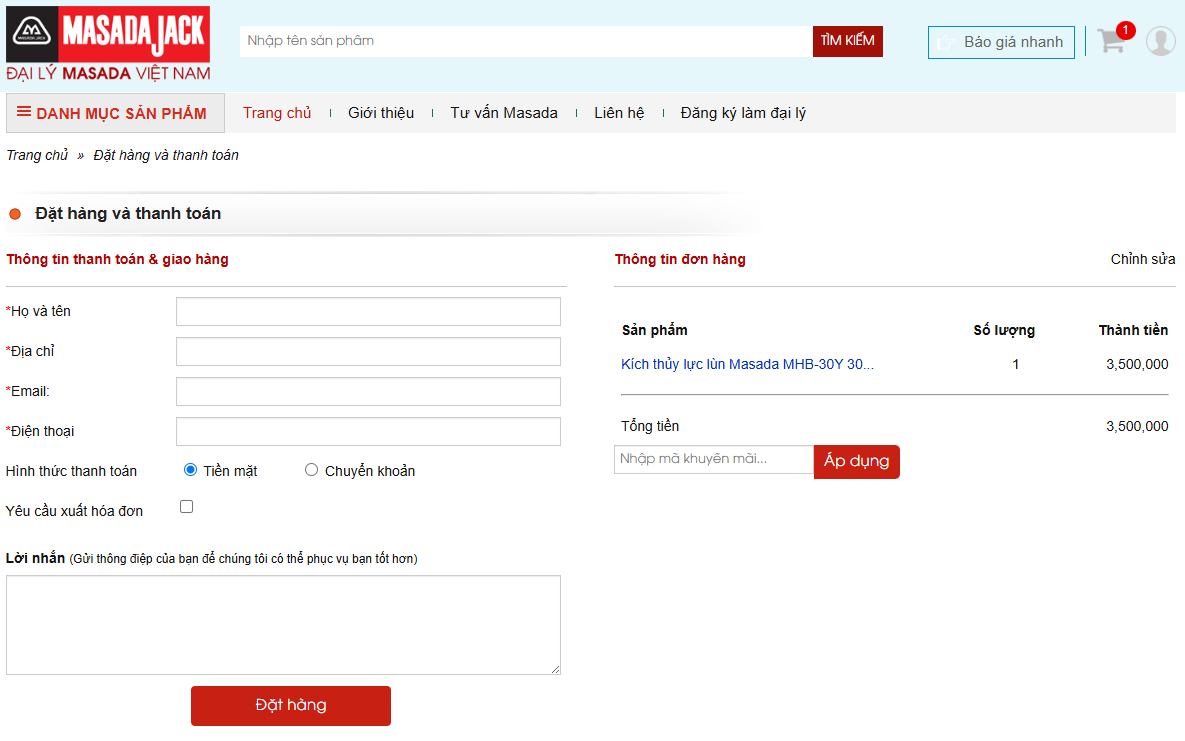
Task: Click the Tổng tiền label
Action: click(x=650, y=426)
